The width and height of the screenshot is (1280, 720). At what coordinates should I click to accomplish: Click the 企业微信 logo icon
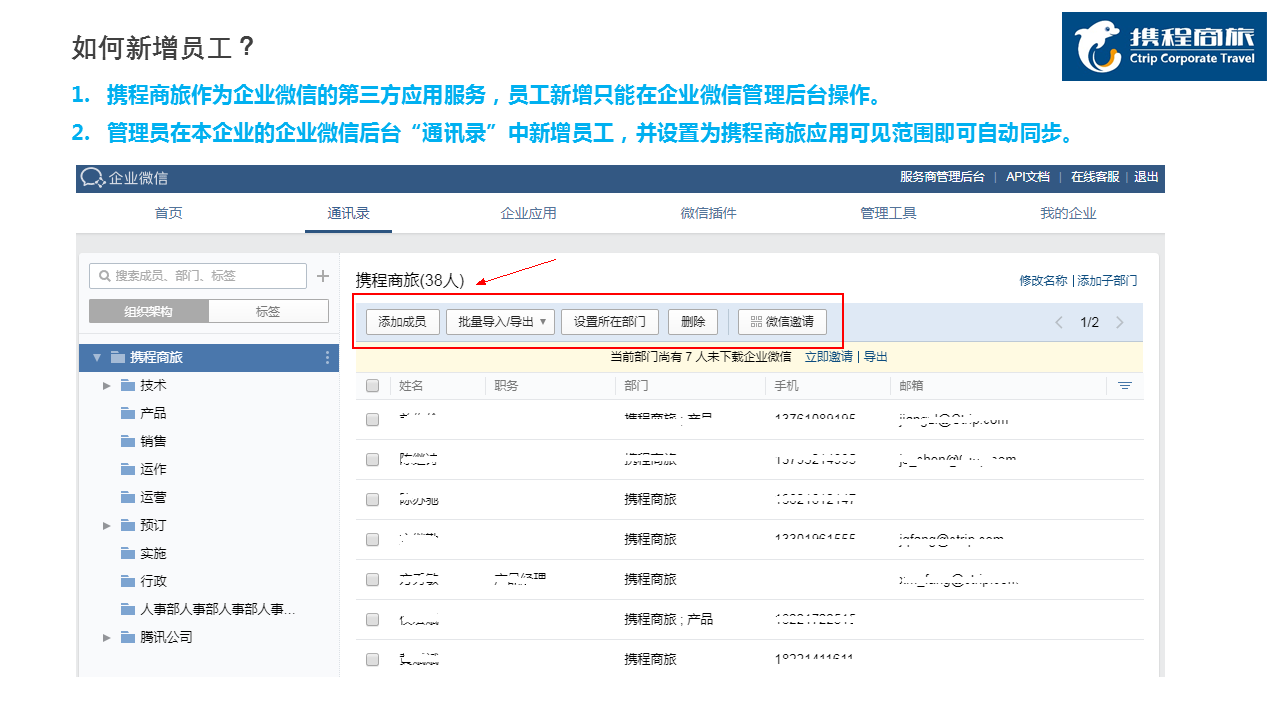click(93, 177)
